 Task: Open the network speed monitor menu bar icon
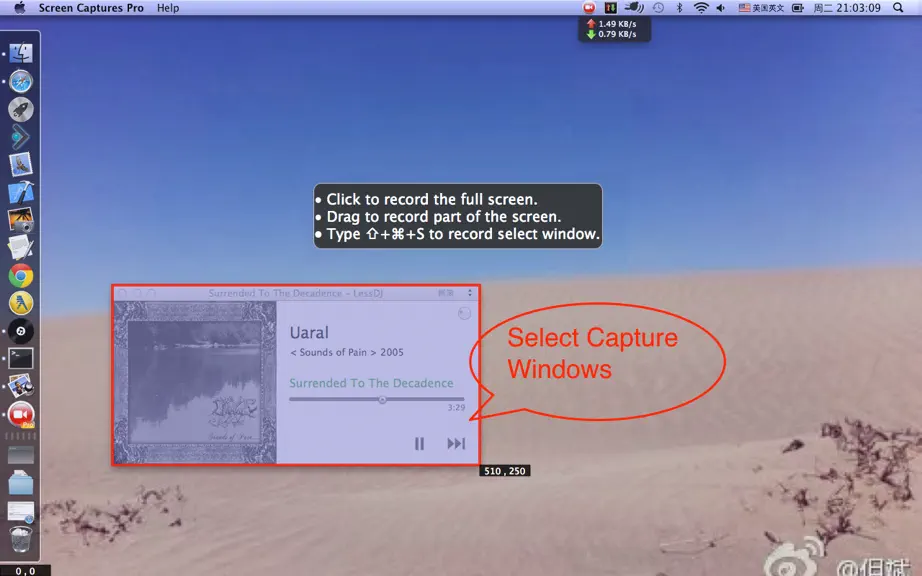pos(610,8)
